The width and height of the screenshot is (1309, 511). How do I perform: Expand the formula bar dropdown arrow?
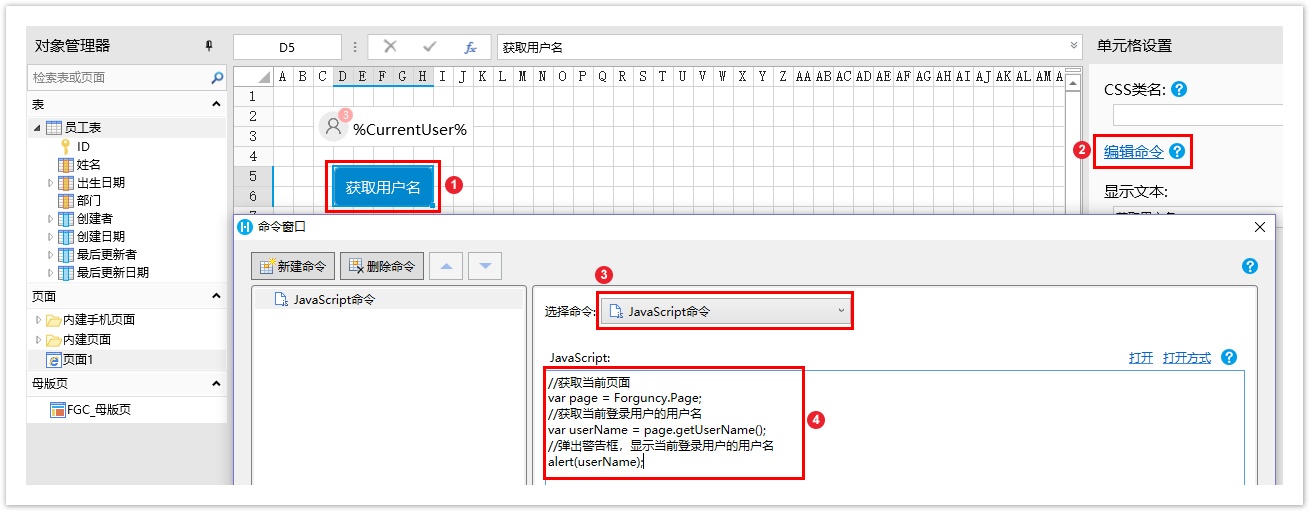[x=1075, y=46]
